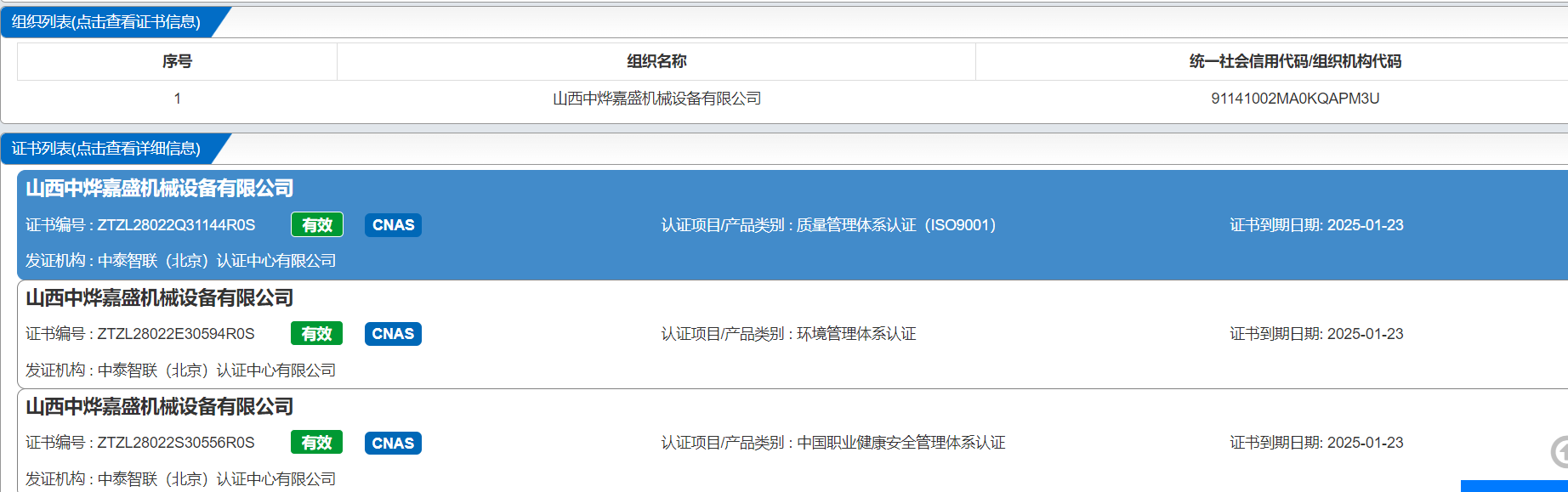
Task: Select credit code 91141002MA0KQAPM3U
Action: 1295,99
